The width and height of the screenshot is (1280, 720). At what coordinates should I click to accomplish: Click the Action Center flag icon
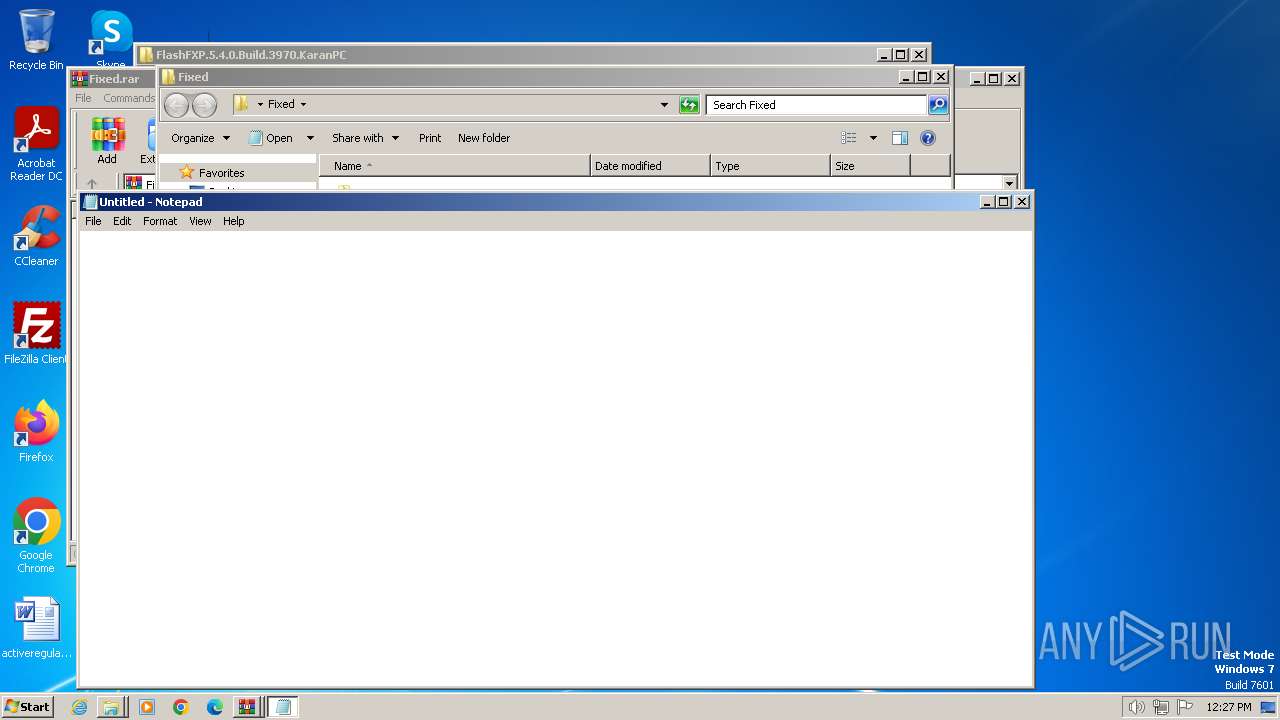(1186, 707)
